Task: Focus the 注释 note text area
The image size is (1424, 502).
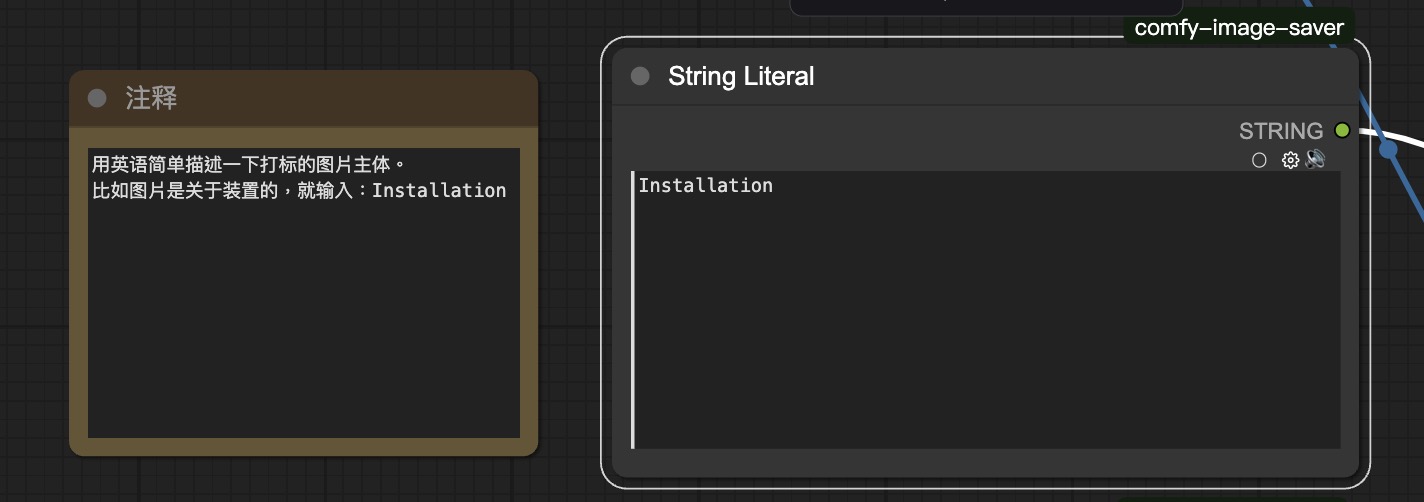Action: tap(303, 320)
